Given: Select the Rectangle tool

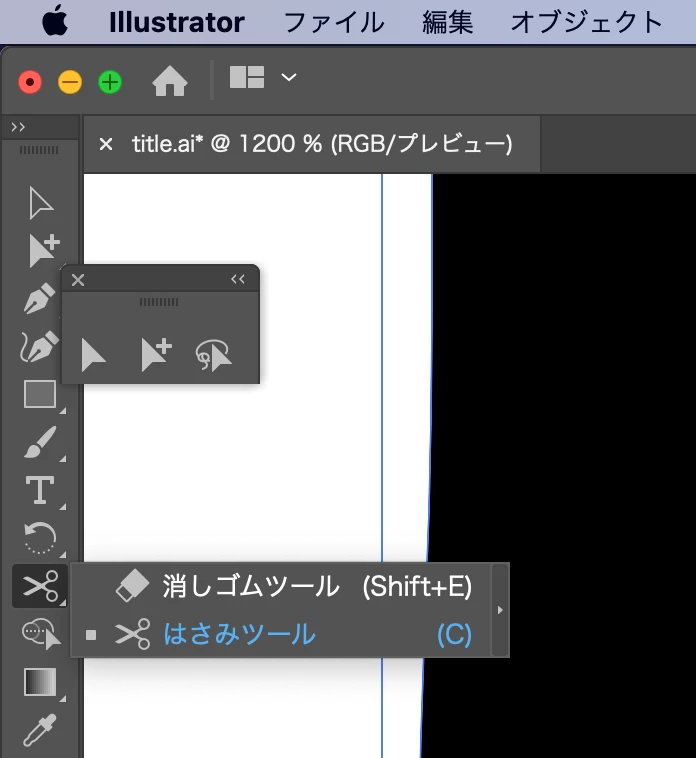Looking at the screenshot, I should tap(40, 394).
